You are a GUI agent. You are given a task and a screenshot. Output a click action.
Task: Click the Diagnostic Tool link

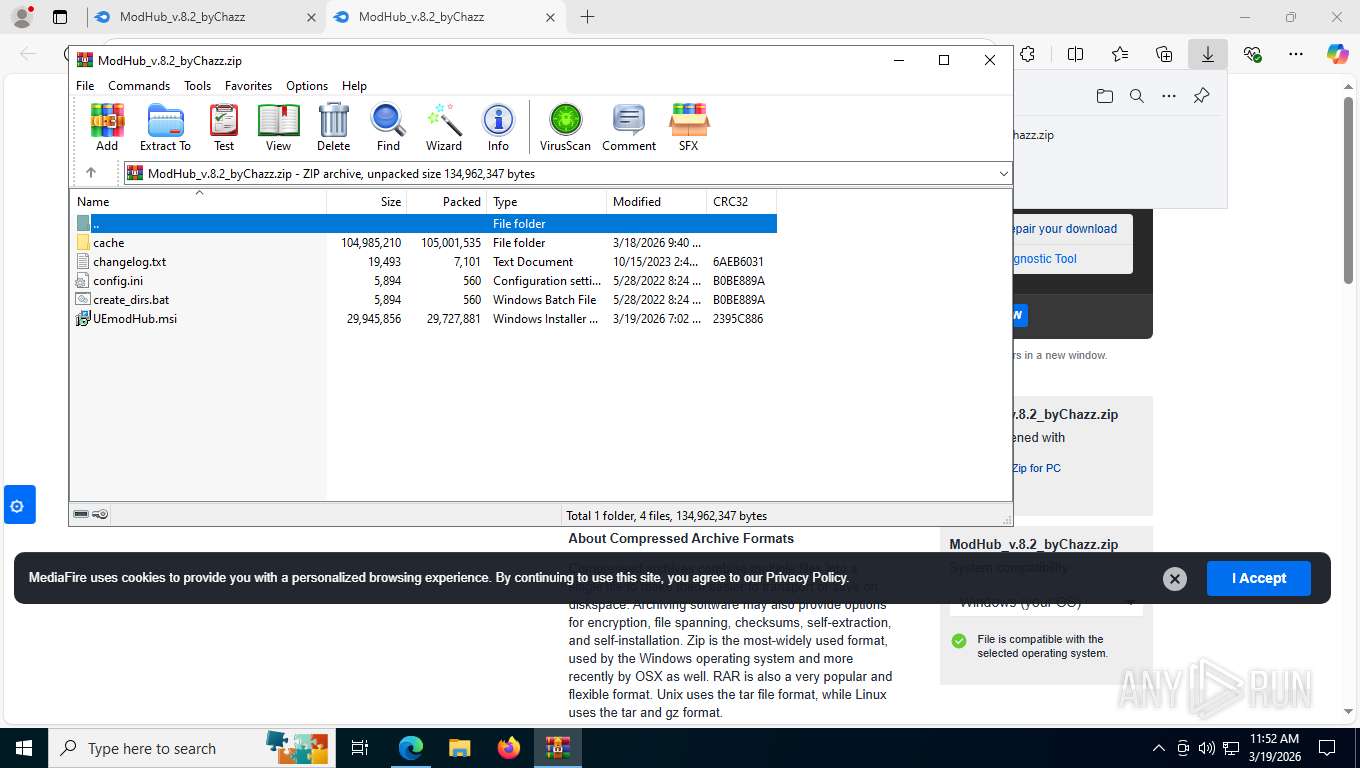point(1044,259)
